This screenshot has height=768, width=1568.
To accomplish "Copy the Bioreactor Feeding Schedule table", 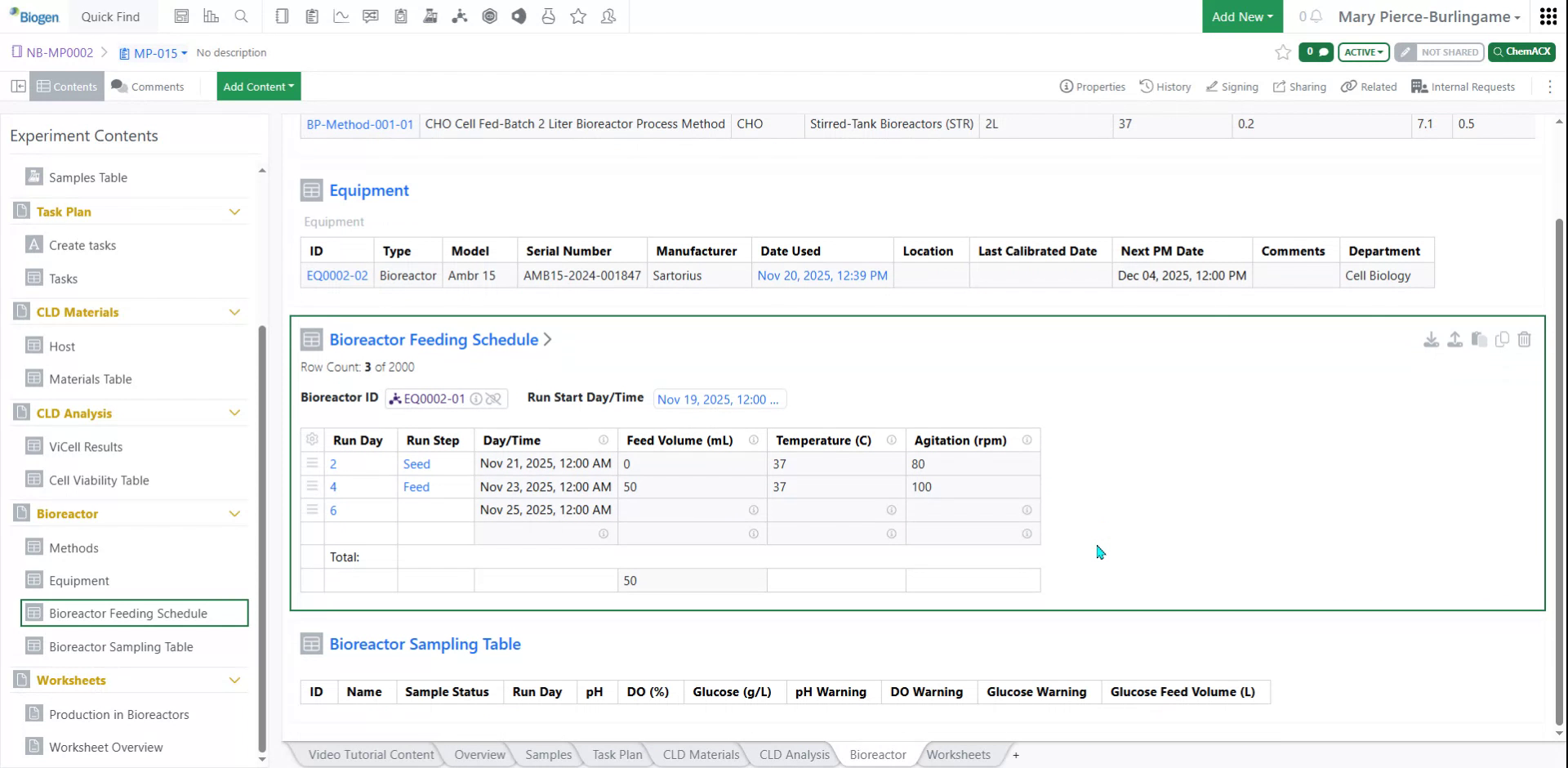I will coord(1502,340).
